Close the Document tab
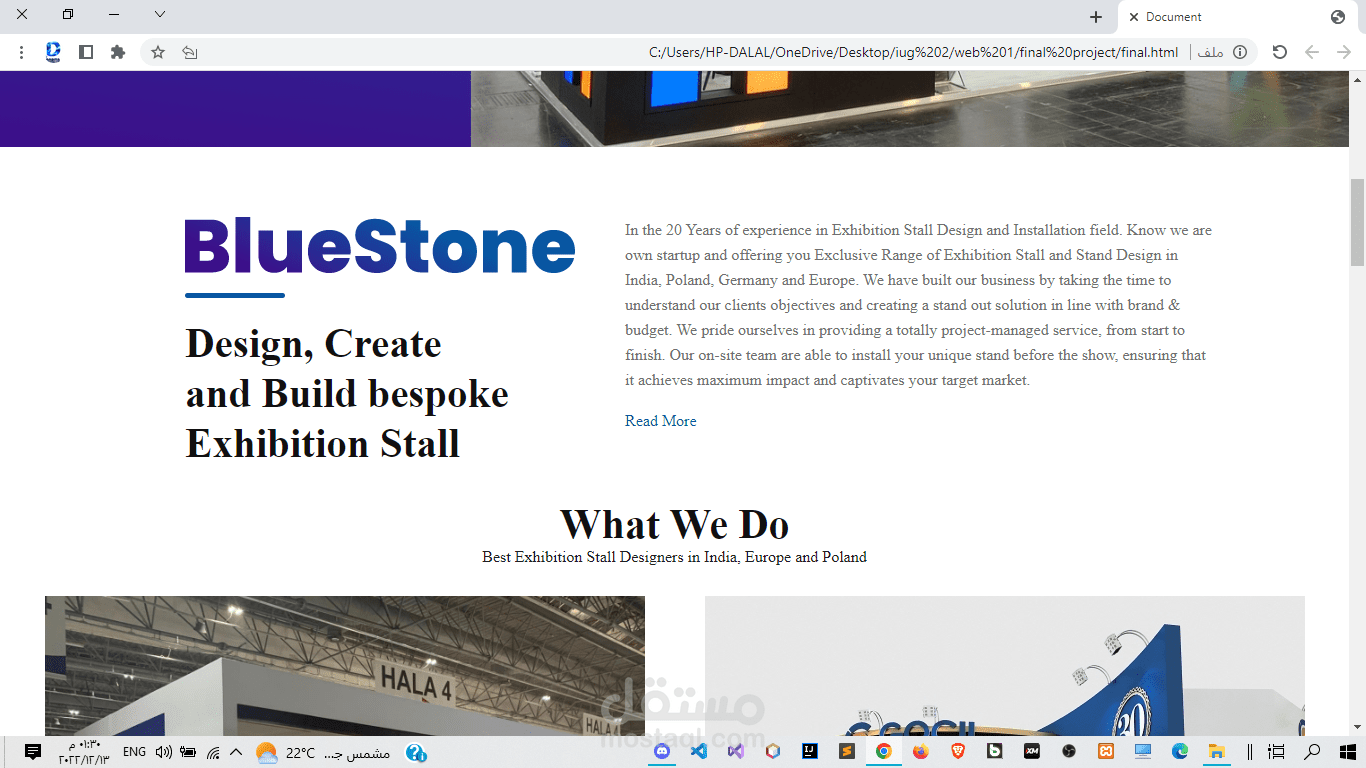Image resolution: width=1366 pixels, height=768 pixels. coord(1134,17)
